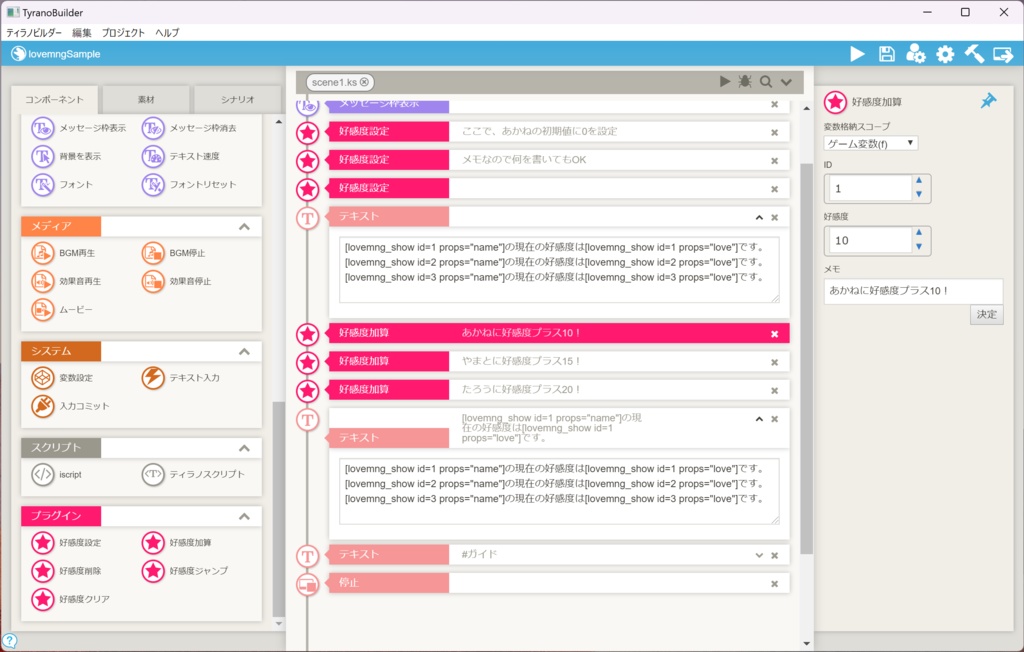Select フォント component
1024x652 pixels.
[x=62, y=184]
